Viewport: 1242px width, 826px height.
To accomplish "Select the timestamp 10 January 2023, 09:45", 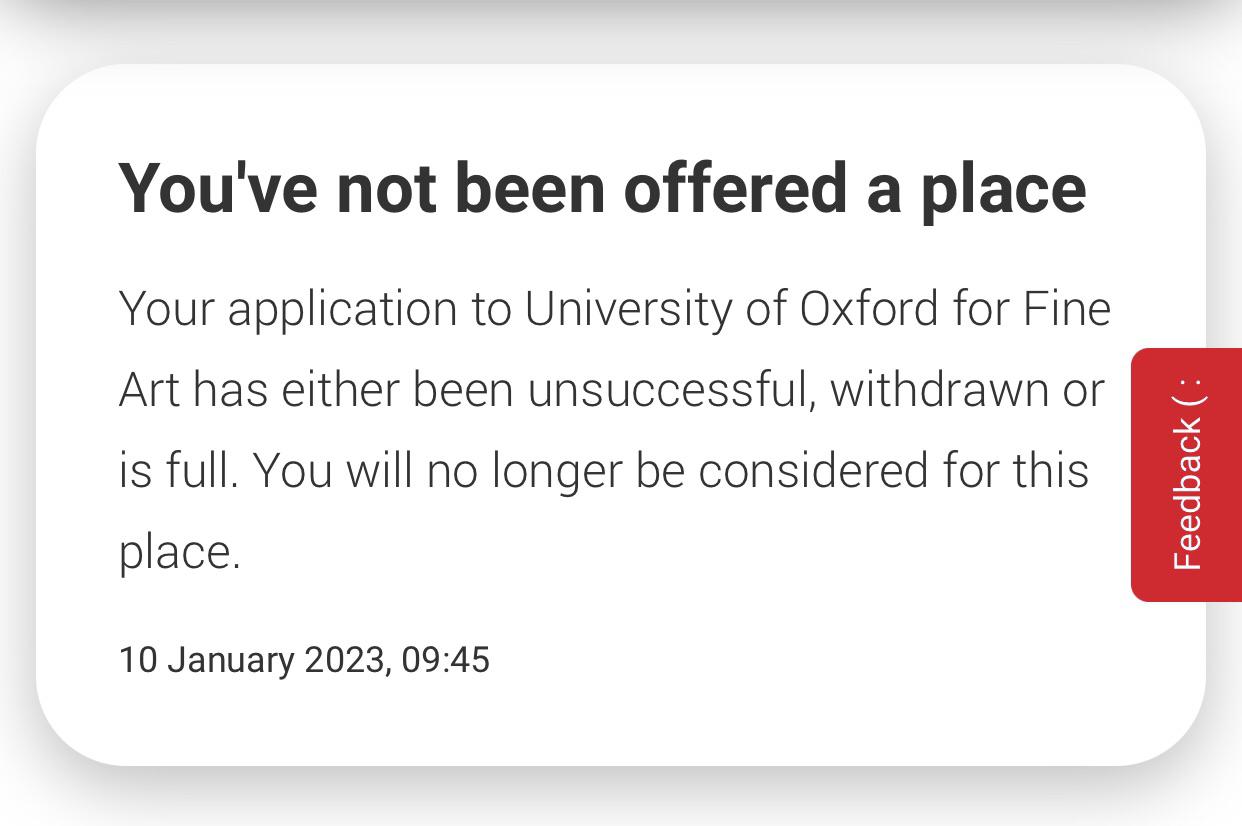I will [x=305, y=660].
